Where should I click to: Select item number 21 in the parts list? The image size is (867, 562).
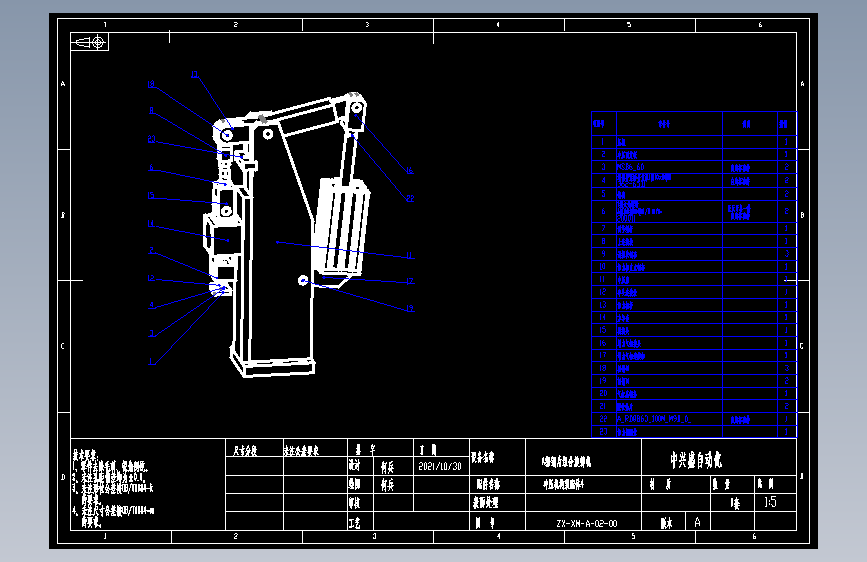[x=603, y=406]
